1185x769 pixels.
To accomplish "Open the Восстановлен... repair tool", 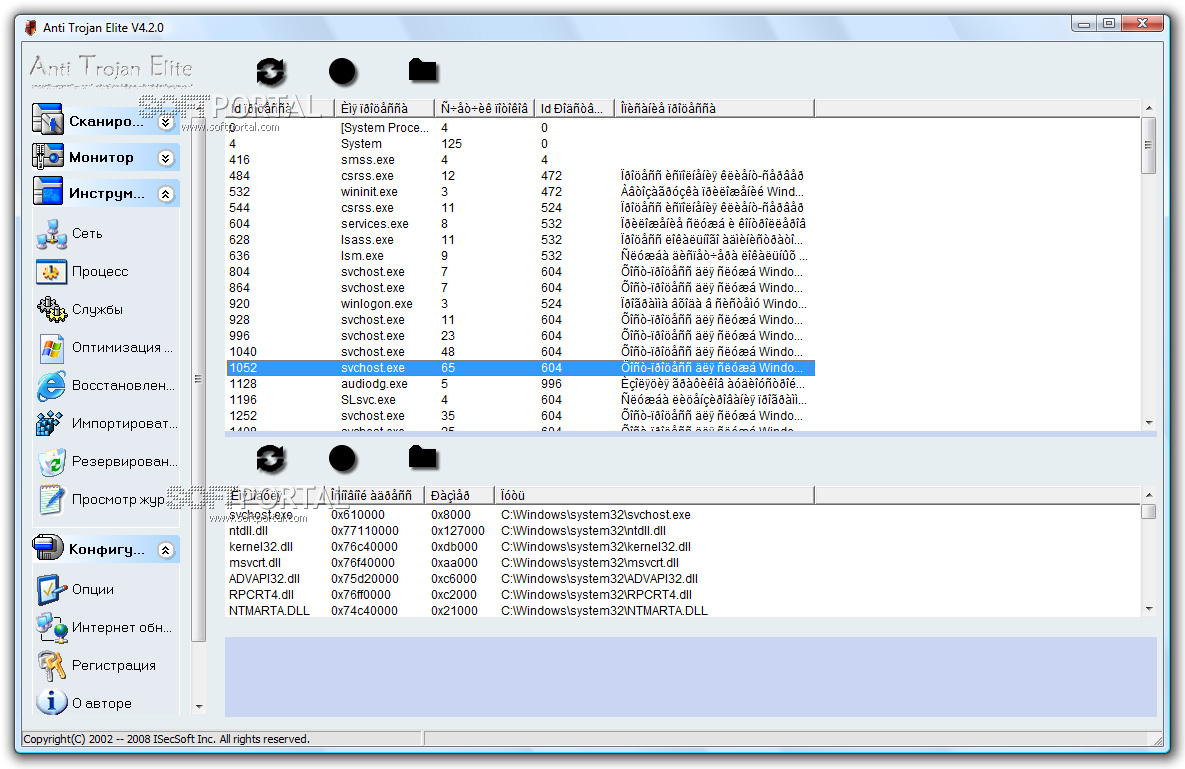I will (x=106, y=385).
